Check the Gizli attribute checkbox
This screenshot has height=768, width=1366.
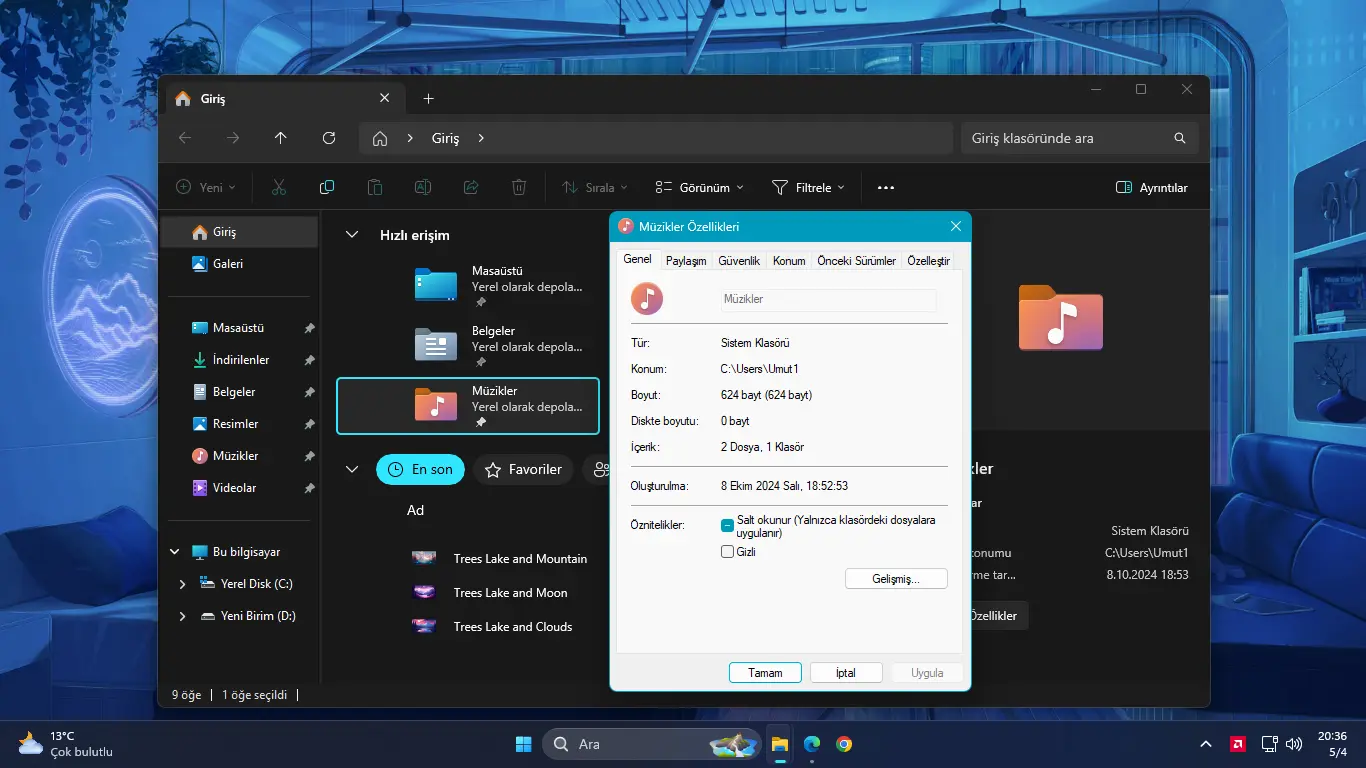pyautogui.click(x=728, y=552)
